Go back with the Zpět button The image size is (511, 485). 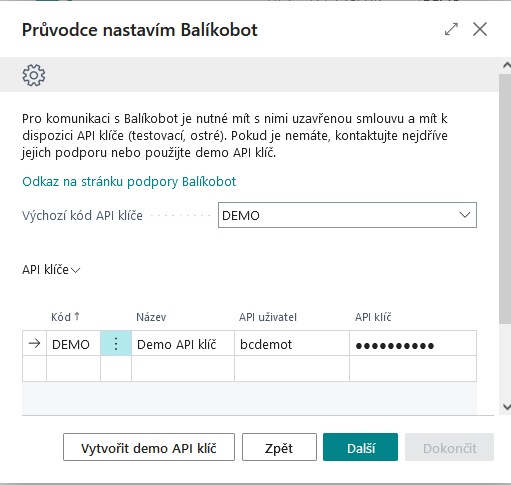279,447
